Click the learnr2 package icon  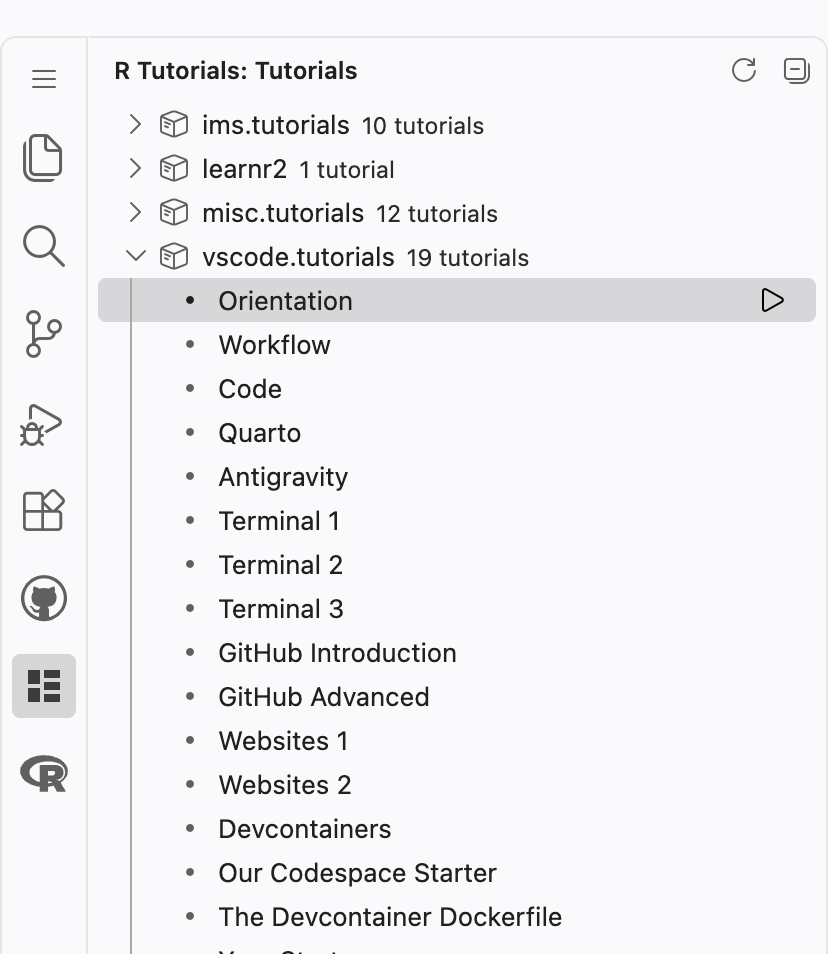174,169
